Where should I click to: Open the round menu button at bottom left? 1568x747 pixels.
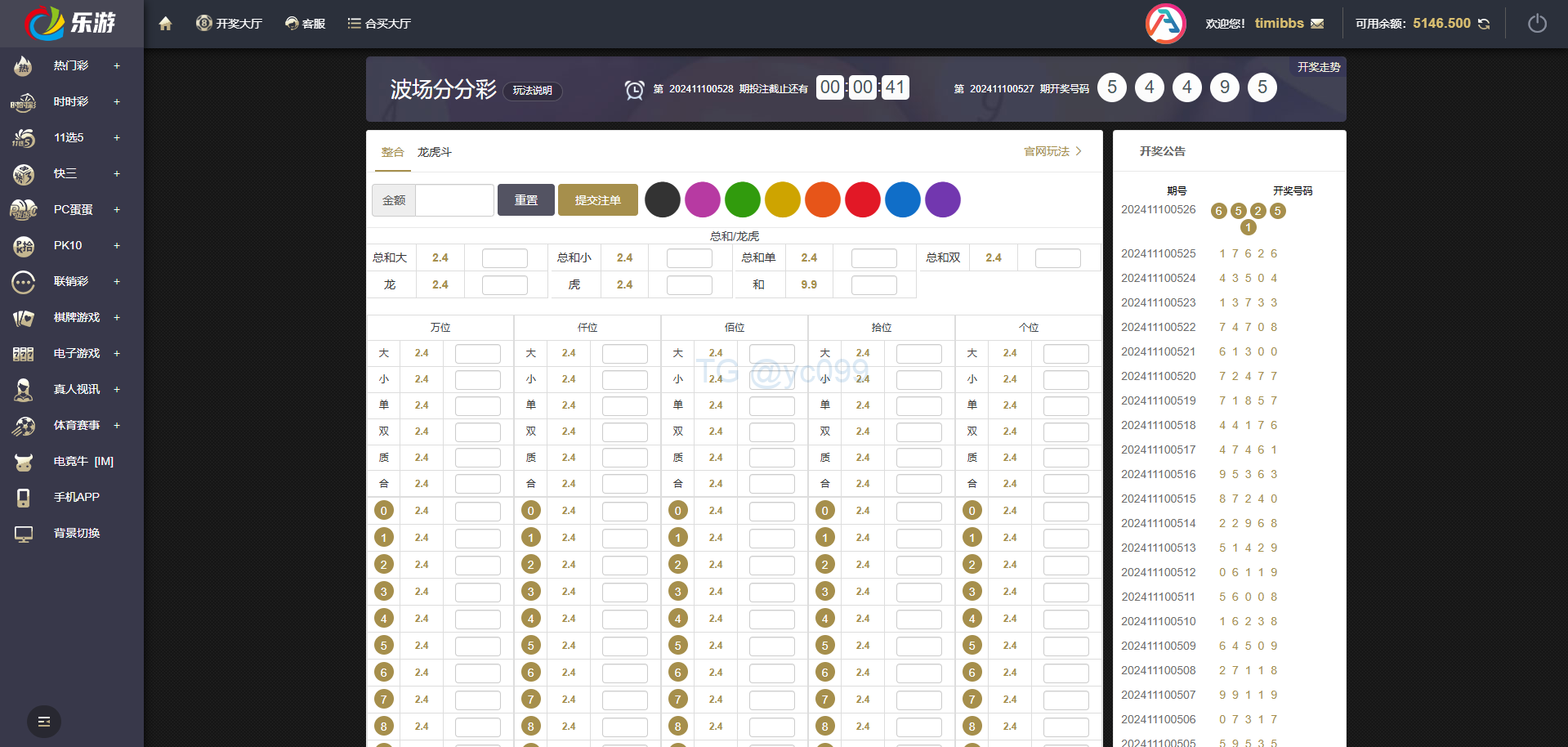point(44,722)
